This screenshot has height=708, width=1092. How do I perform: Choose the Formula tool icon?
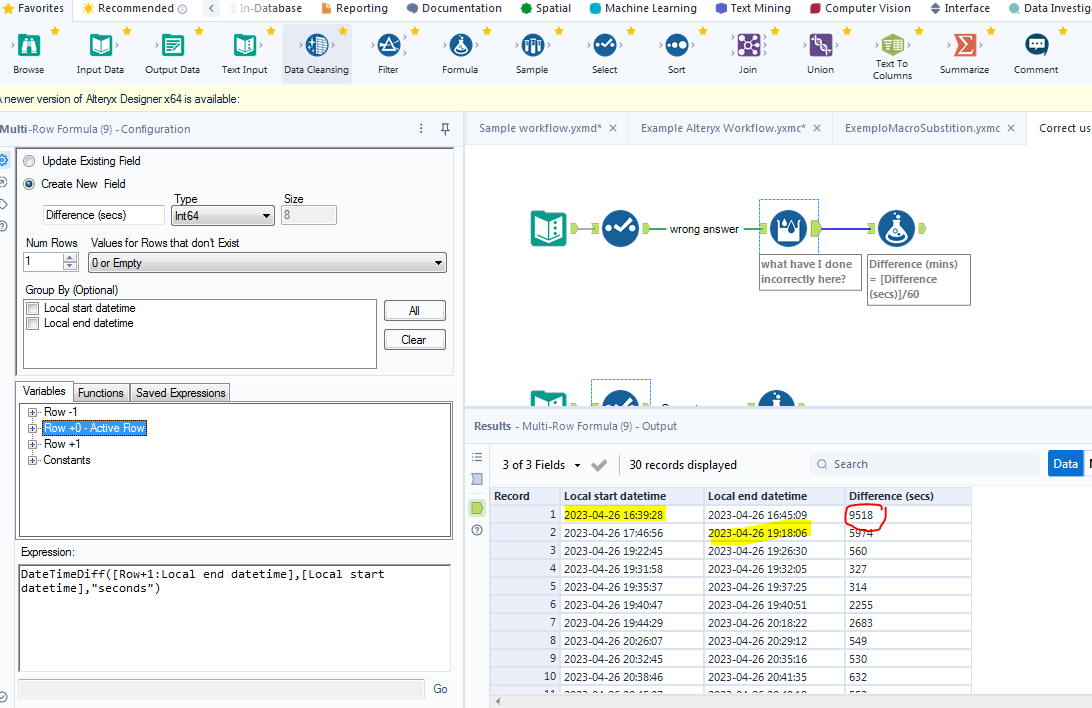(460, 46)
